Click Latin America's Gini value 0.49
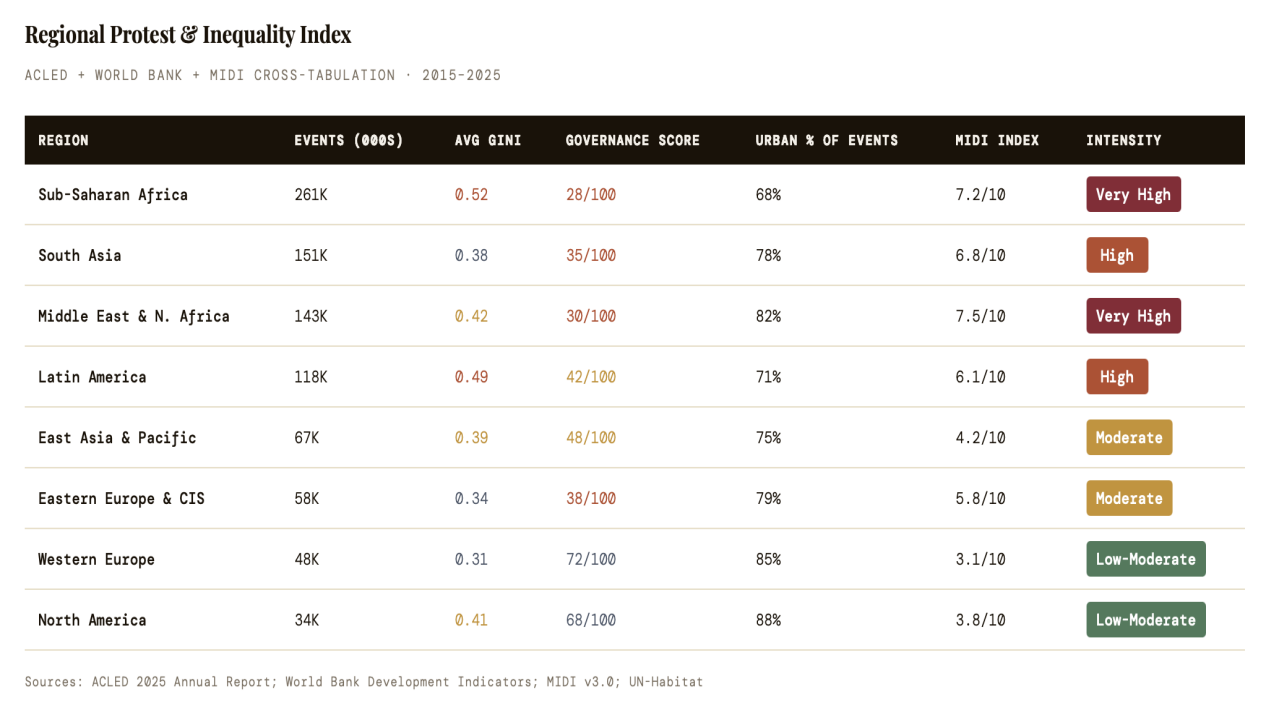This screenshot has height=713, width=1266. pos(471,377)
